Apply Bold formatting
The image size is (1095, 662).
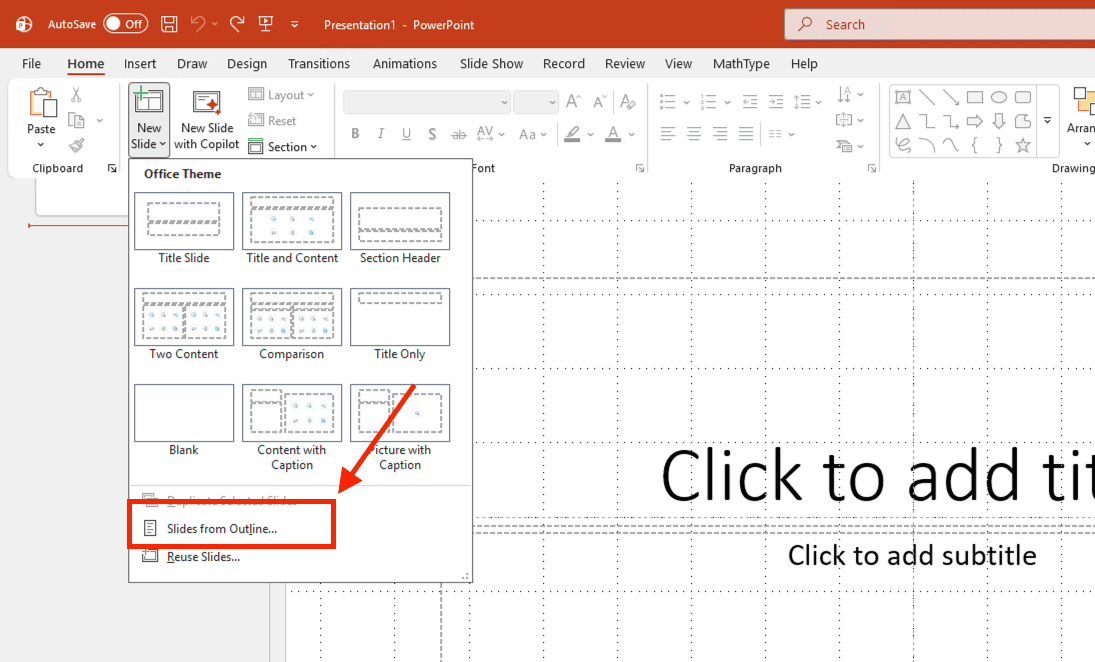(x=355, y=133)
